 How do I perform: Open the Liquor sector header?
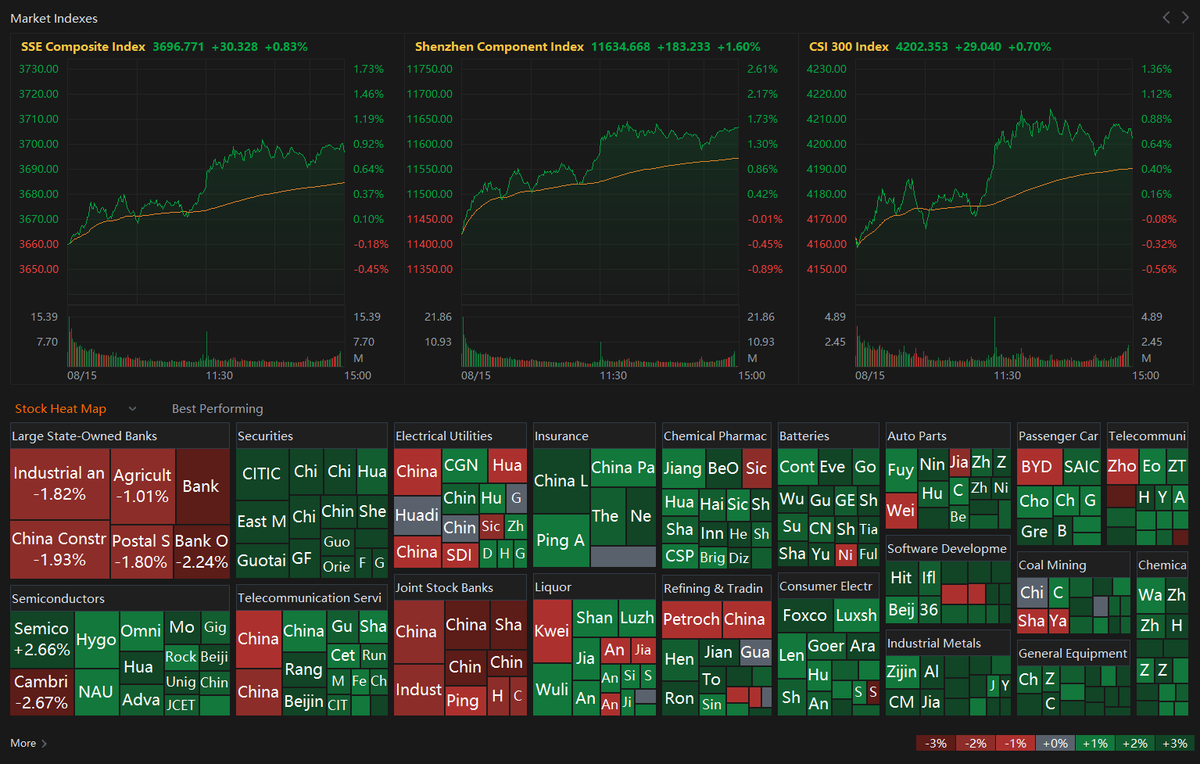pyautogui.click(x=594, y=587)
